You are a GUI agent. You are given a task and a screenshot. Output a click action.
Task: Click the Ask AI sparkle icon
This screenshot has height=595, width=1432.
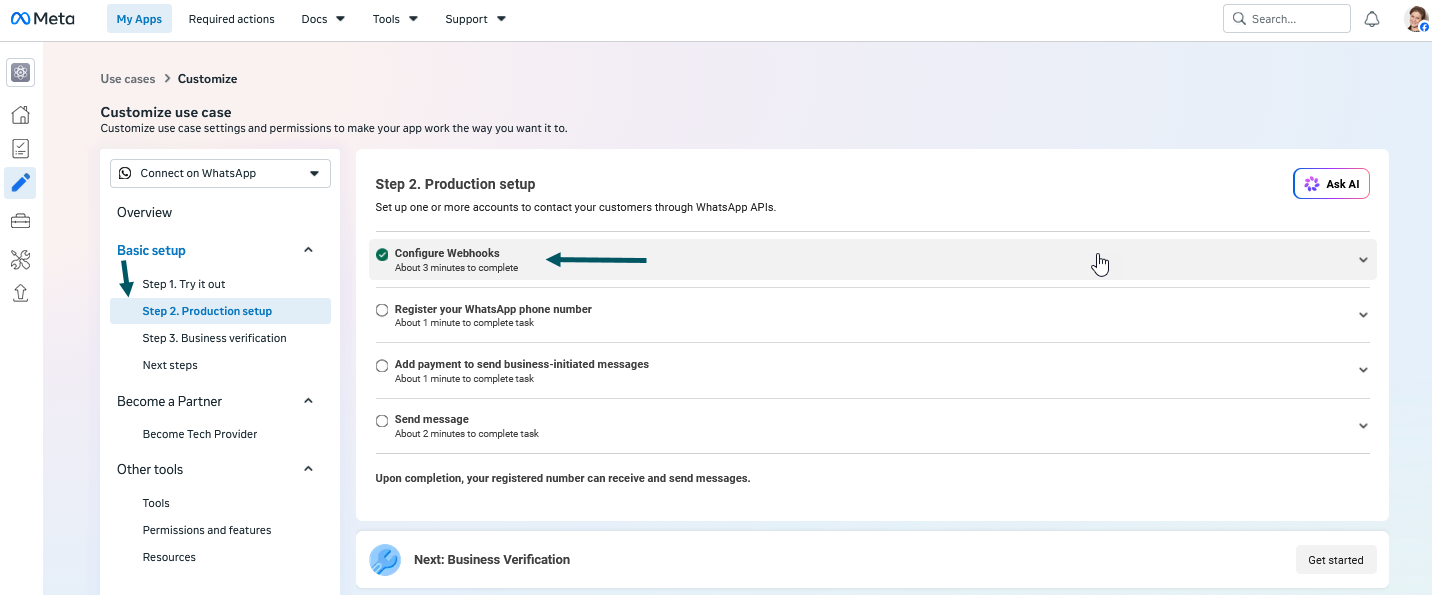(1312, 184)
